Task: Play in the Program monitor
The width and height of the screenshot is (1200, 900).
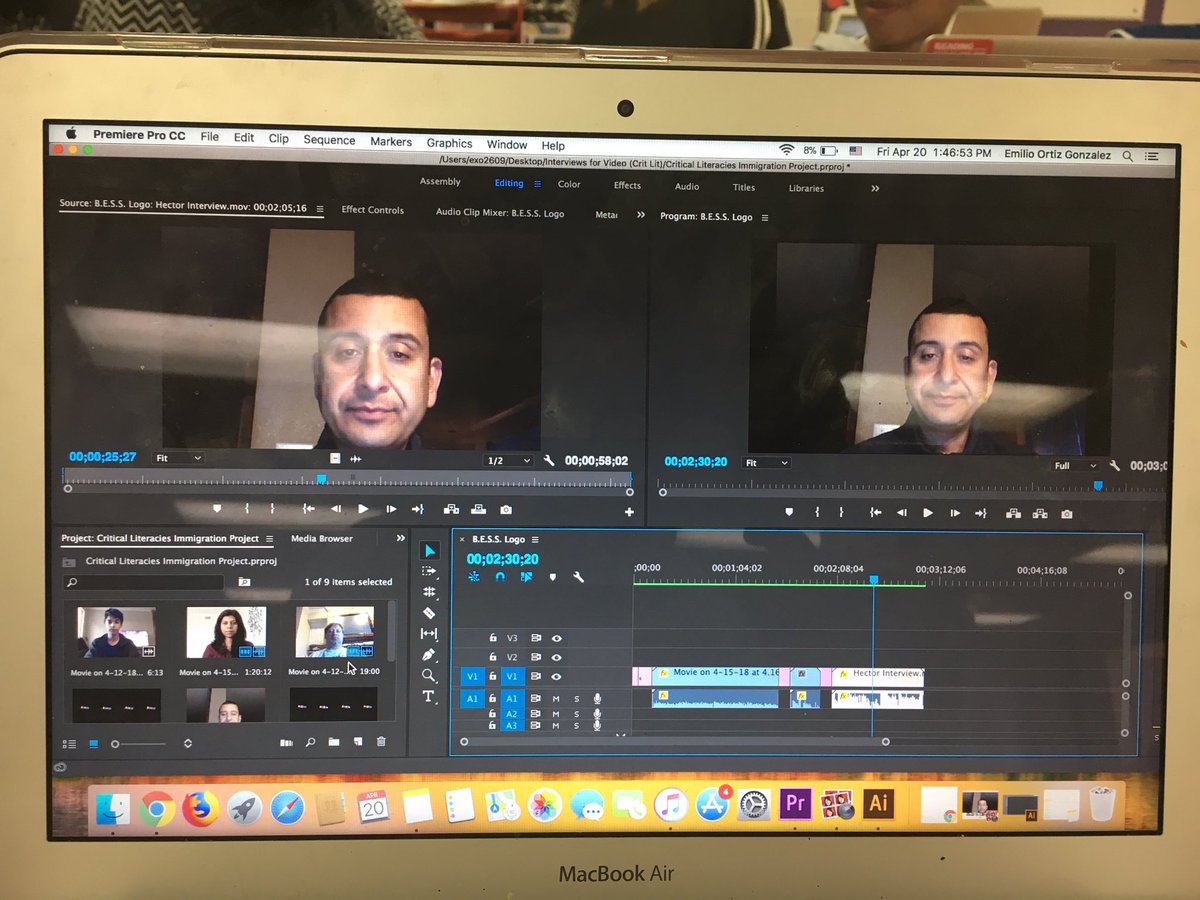Action: pyautogui.click(x=928, y=513)
